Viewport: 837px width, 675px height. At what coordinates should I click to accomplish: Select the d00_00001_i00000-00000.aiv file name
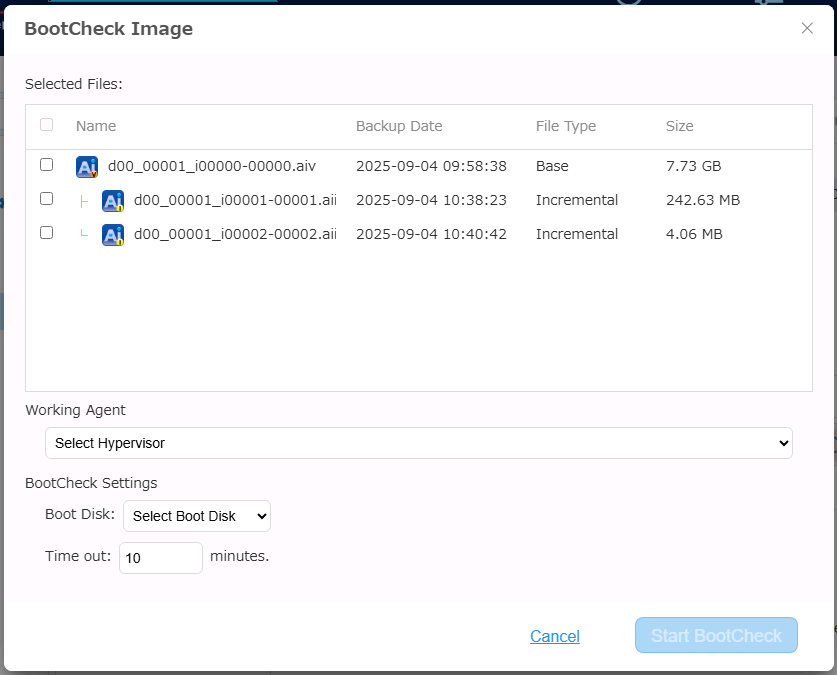click(212, 166)
